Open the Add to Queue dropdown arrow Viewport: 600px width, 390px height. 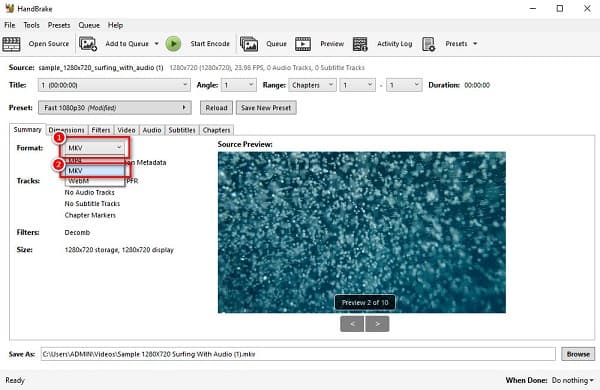157,44
